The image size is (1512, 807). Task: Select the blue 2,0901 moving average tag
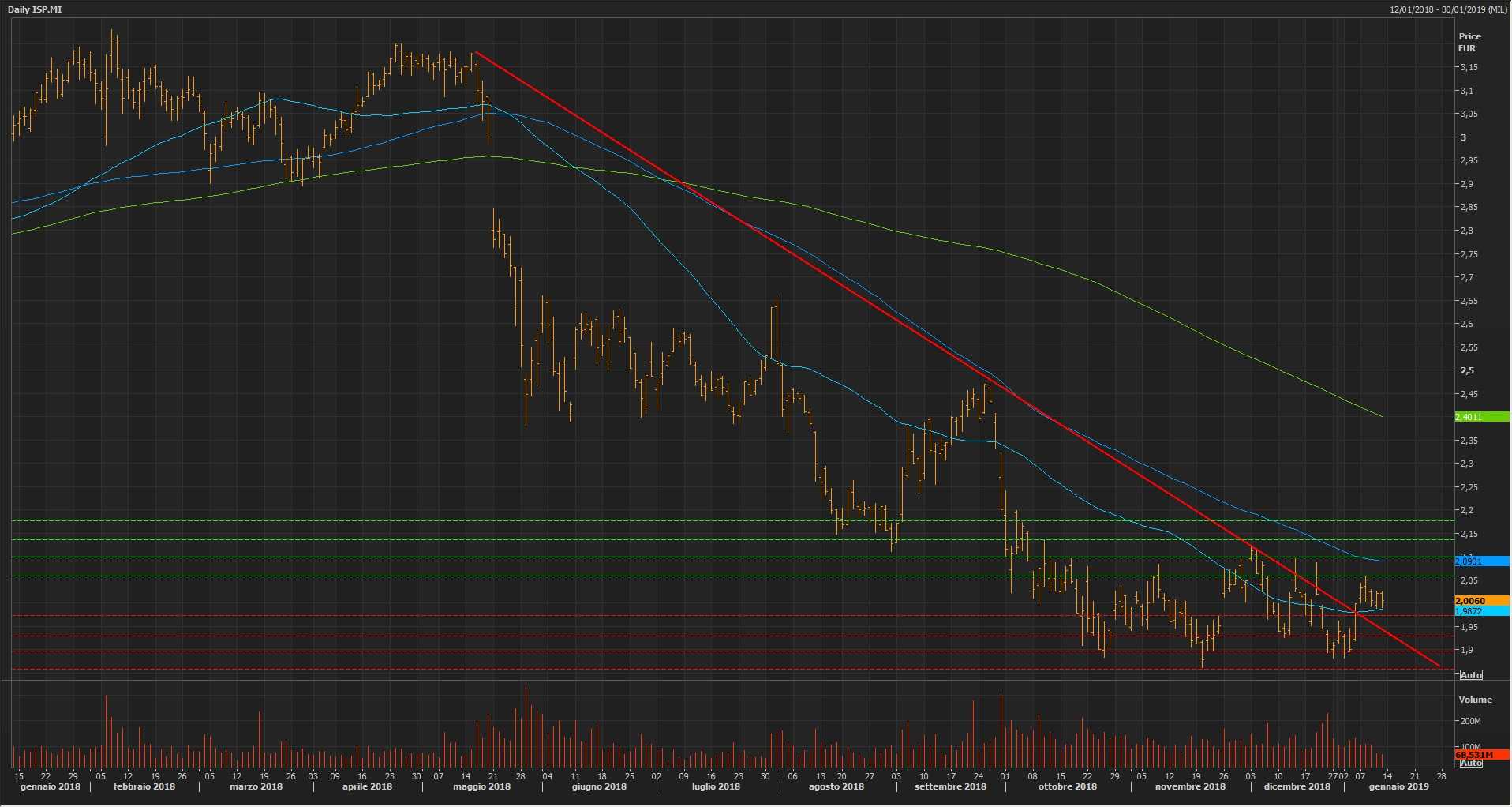coord(1469,561)
